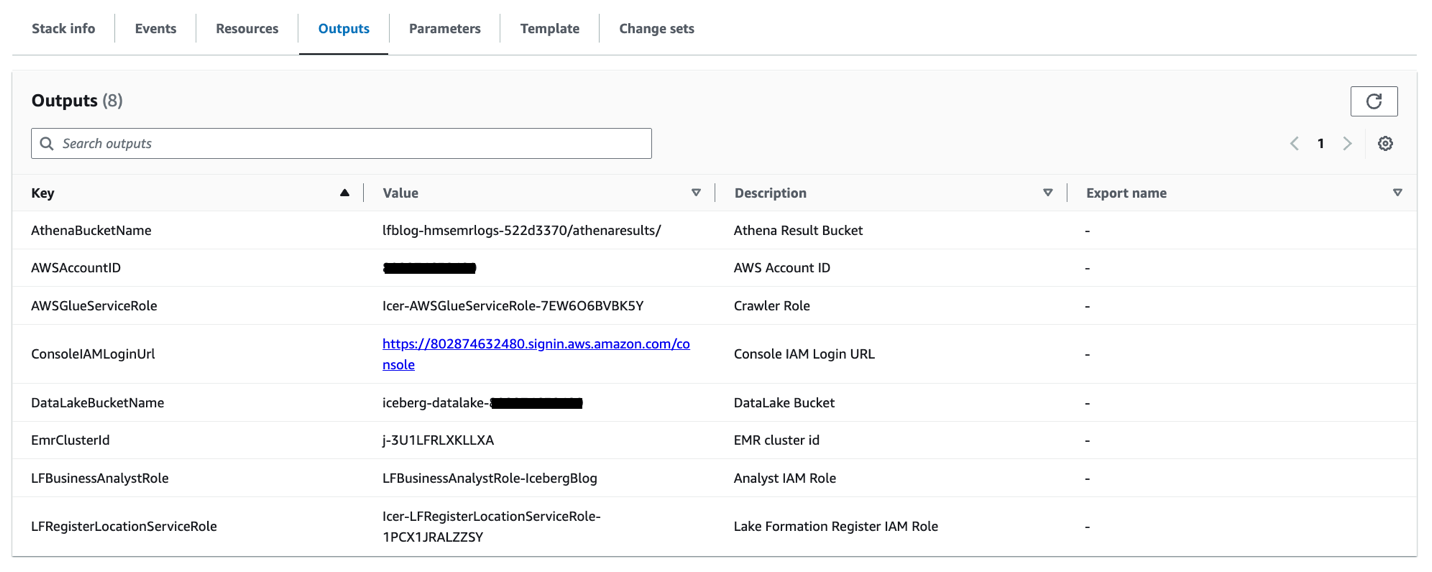
Task: Sort by Value column arrow
Action: pyautogui.click(x=696, y=193)
